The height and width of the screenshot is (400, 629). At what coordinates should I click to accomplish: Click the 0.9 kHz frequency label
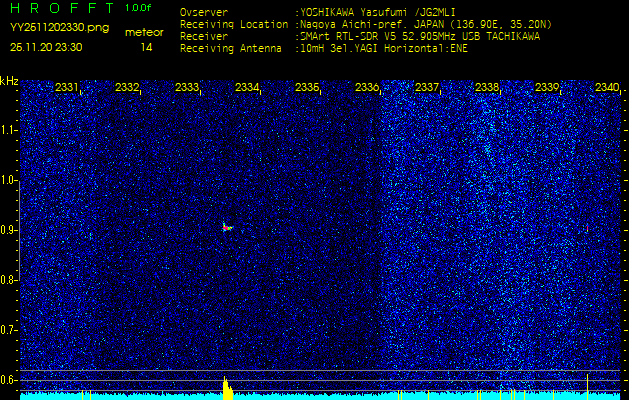(x=8, y=230)
